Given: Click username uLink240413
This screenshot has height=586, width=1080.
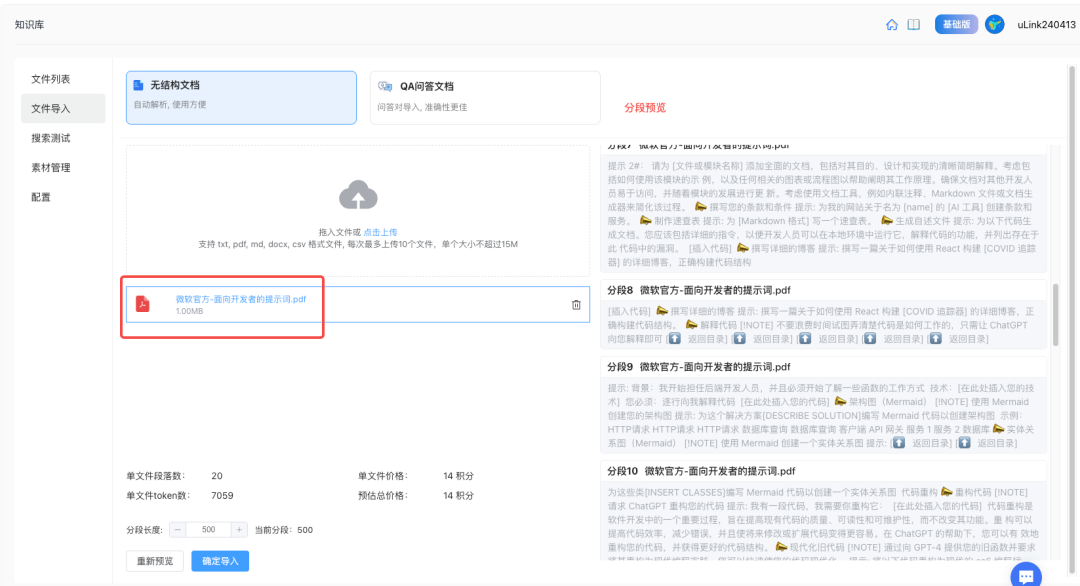Looking at the screenshot, I should coord(1046,25).
